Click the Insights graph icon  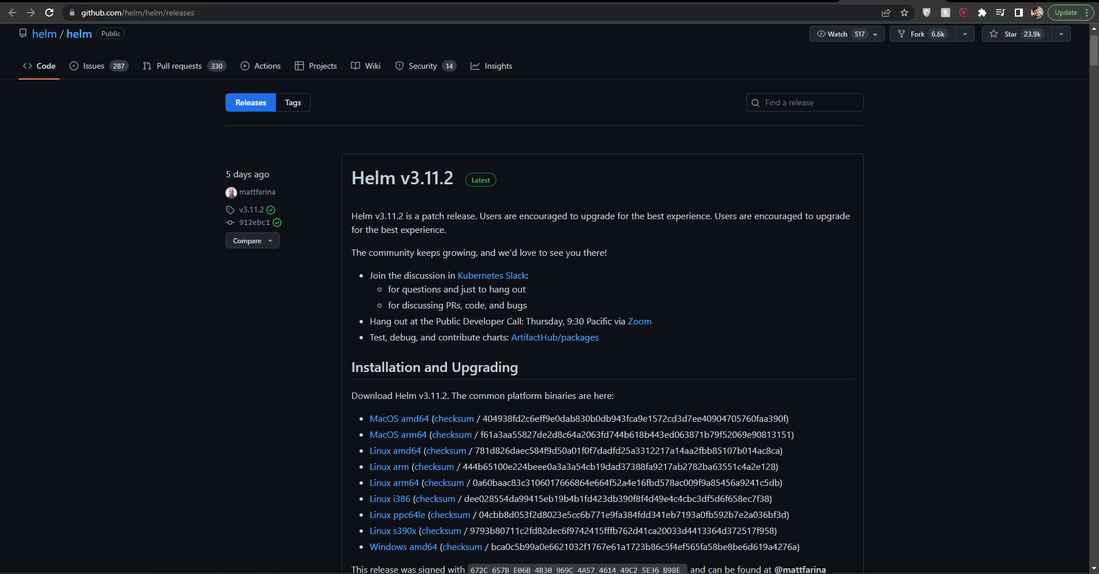(x=475, y=66)
